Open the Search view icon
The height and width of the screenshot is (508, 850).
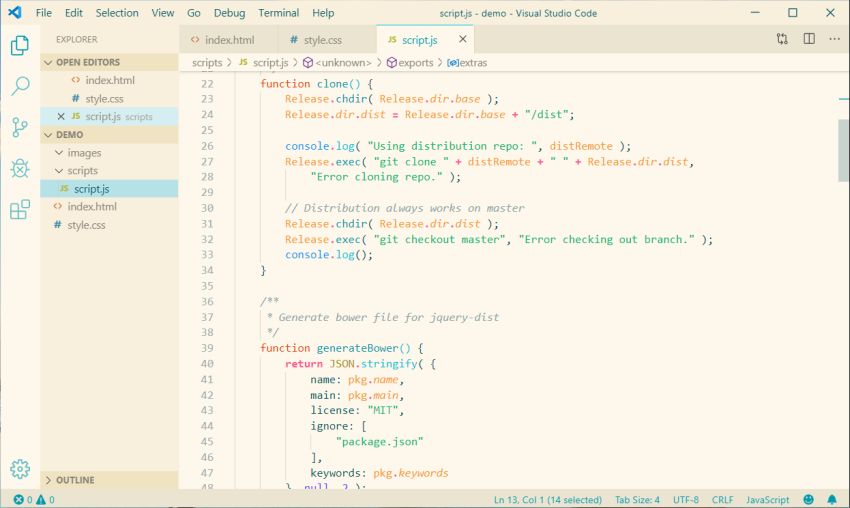coord(20,86)
